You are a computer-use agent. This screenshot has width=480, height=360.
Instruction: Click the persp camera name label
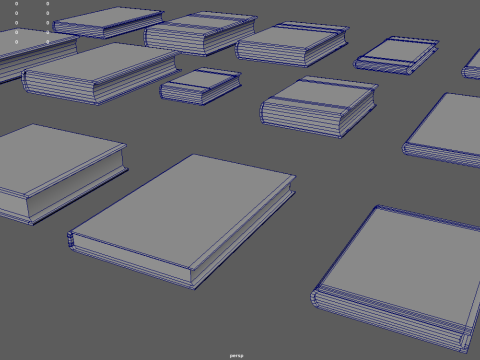coord(236,356)
